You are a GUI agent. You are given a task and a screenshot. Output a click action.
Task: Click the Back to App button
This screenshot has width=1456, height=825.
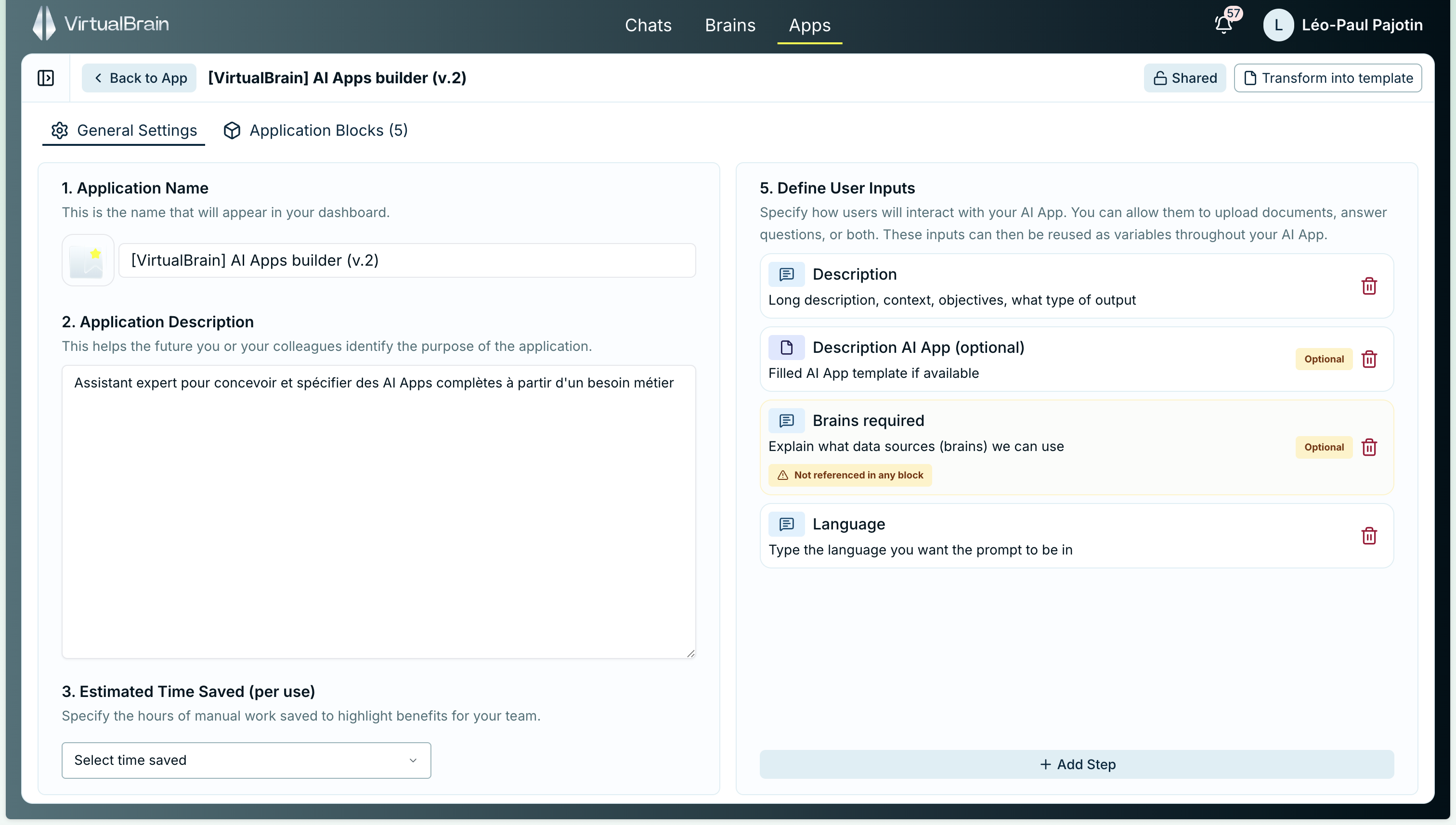[x=139, y=77]
